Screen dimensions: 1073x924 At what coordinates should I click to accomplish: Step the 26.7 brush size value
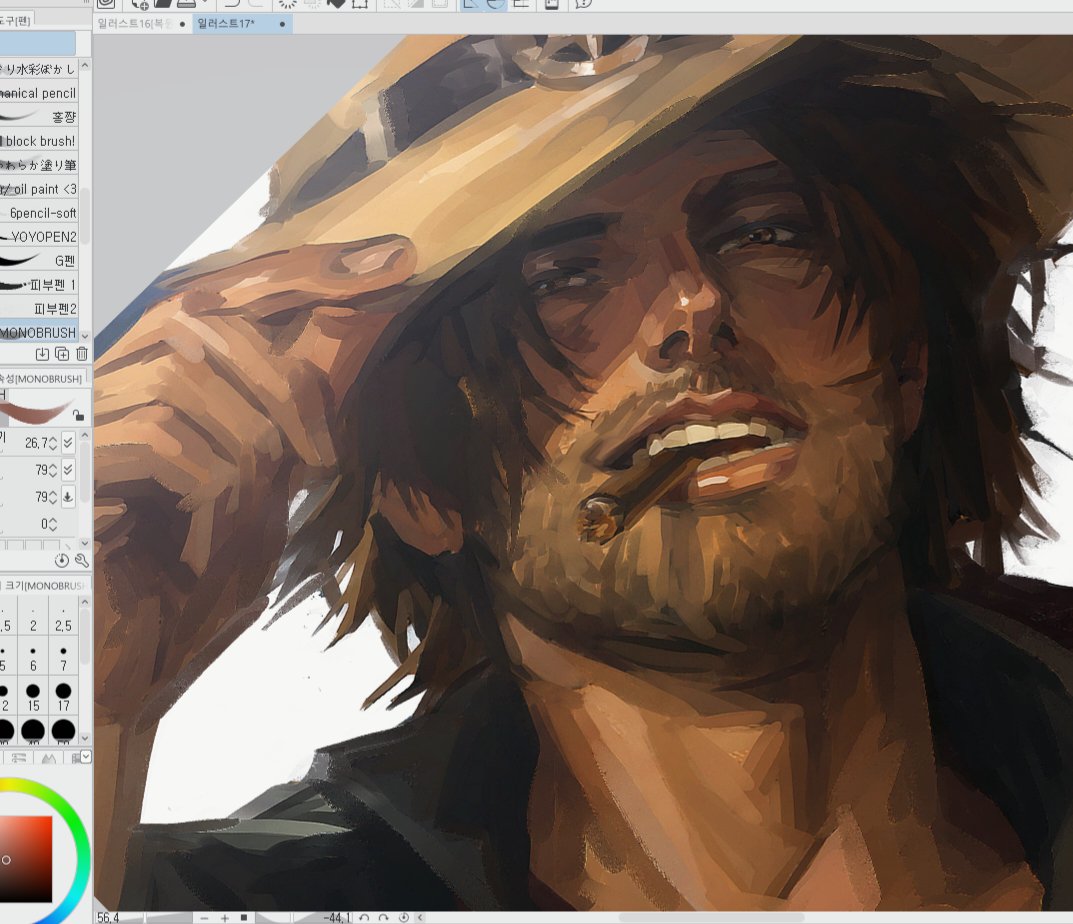pyautogui.click(x=53, y=443)
